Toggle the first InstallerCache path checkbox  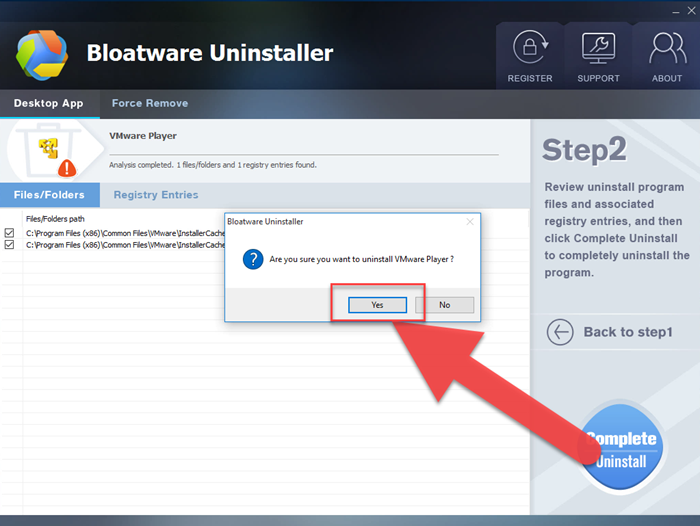[x=9, y=233]
